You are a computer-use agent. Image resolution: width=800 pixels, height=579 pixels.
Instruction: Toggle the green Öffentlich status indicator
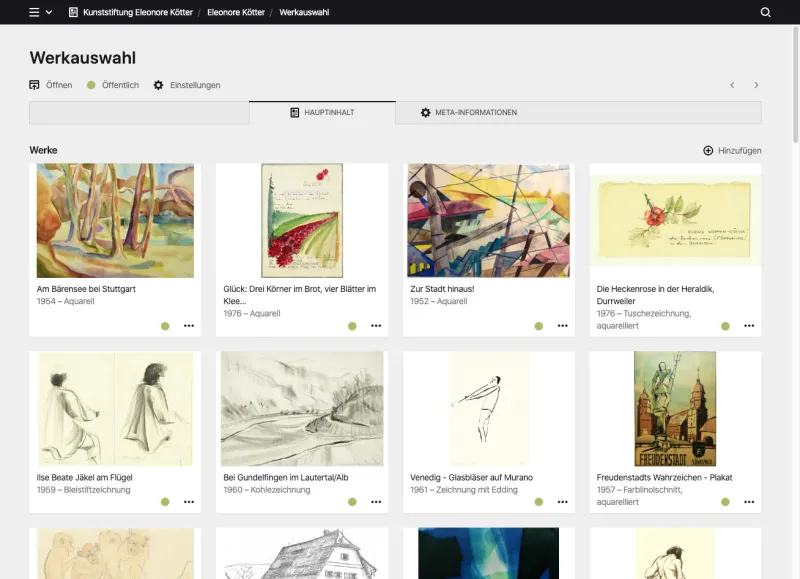click(x=89, y=85)
